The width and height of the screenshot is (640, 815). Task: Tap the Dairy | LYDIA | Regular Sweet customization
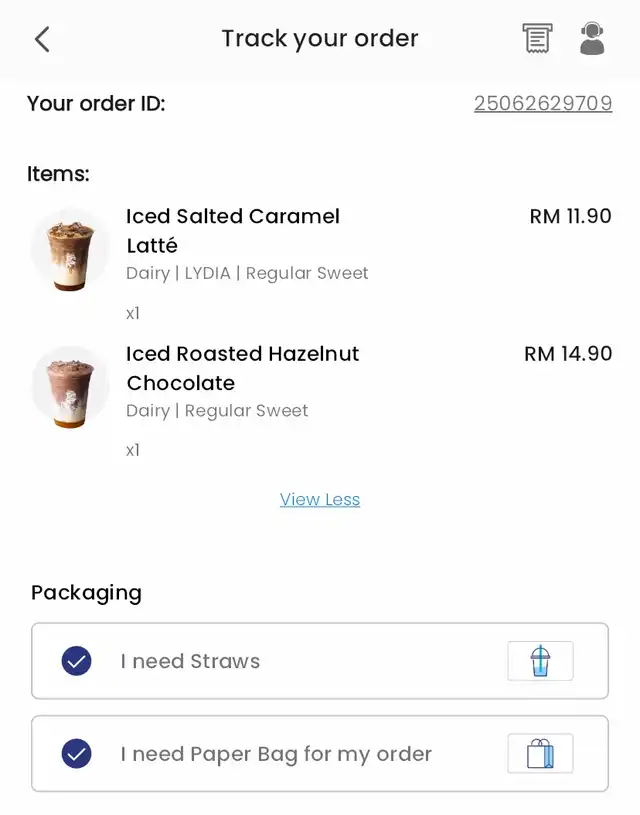click(x=247, y=273)
